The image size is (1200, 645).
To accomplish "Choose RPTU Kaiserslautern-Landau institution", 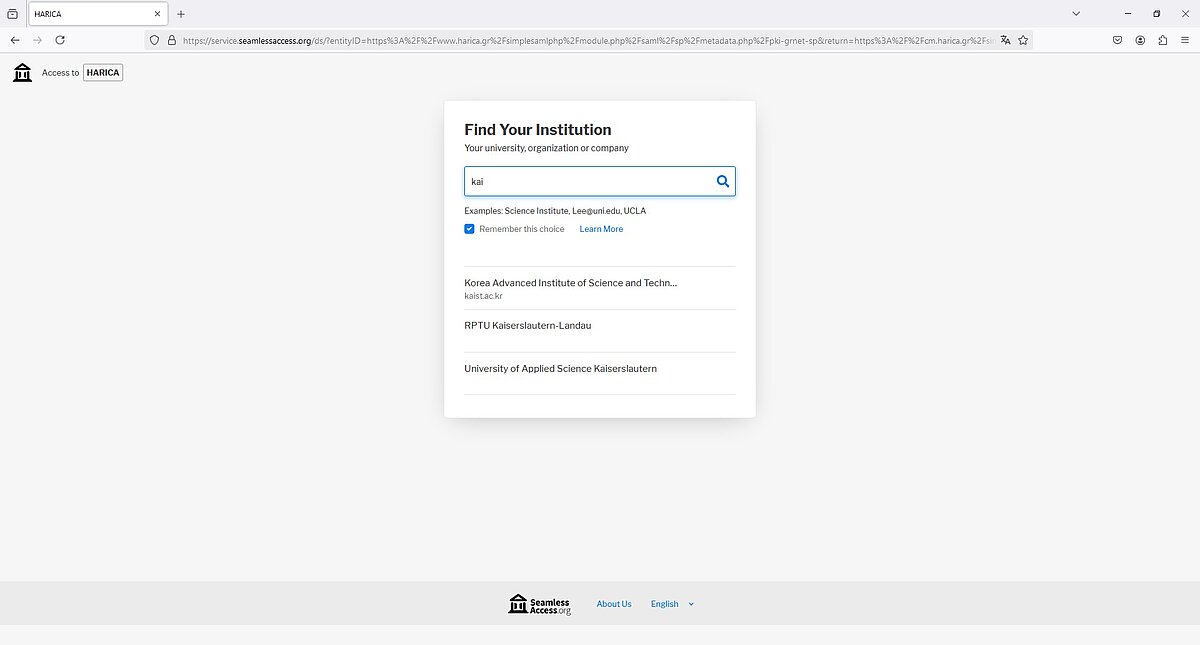I will 600,331.
